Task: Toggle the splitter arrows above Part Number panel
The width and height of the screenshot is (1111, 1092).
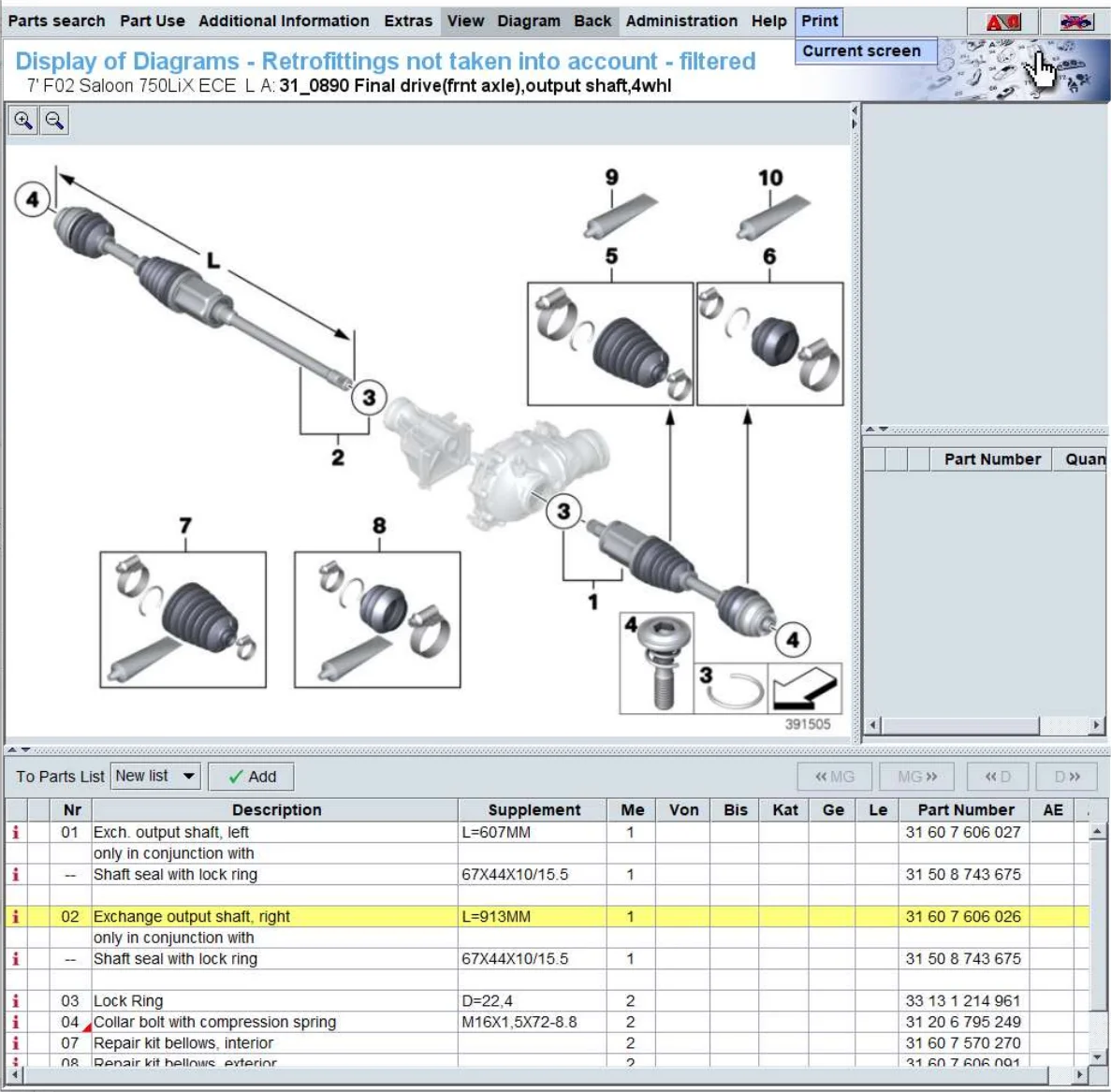Action: point(876,430)
